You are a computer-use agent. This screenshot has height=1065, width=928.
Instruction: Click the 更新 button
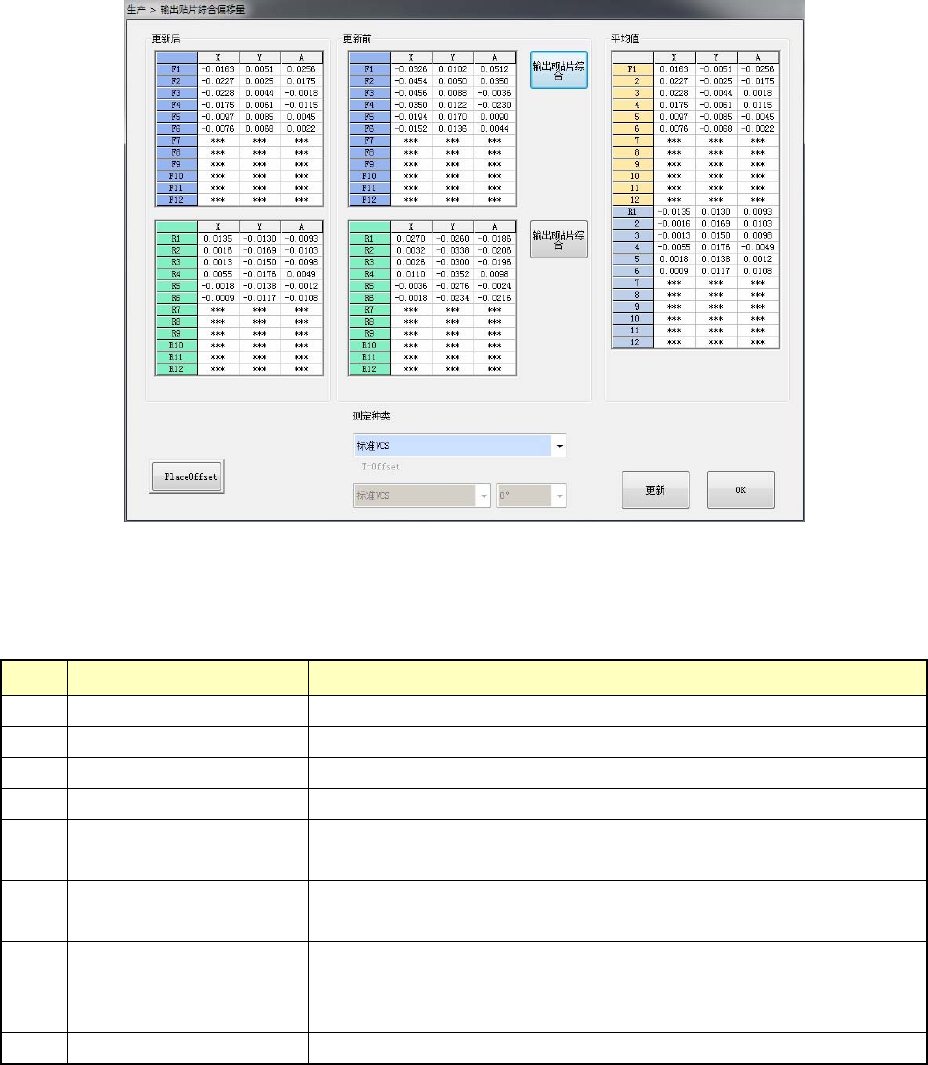(x=656, y=490)
